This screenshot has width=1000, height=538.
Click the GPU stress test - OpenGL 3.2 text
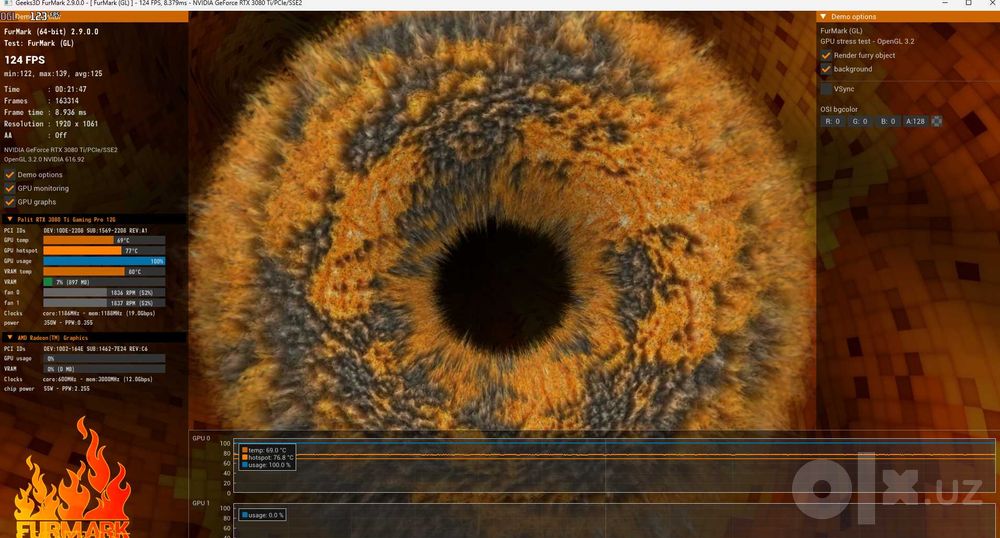pyautogui.click(x=867, y=41)
